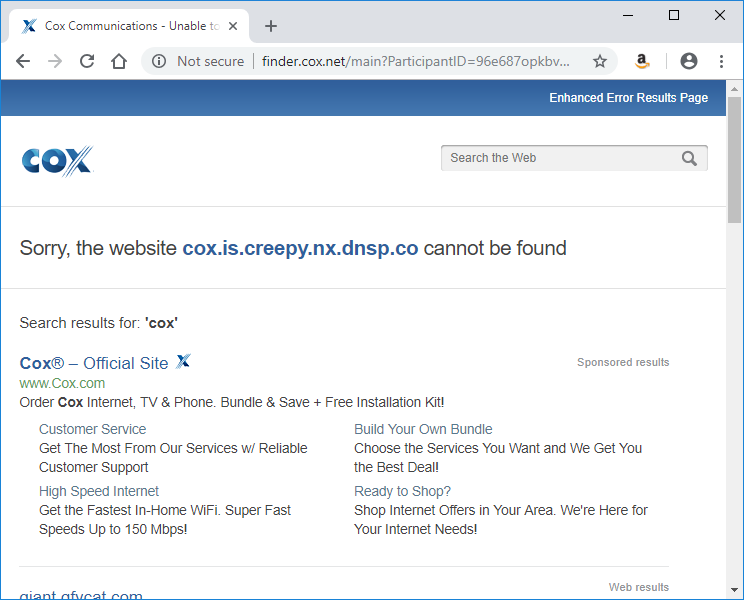The height and width of the screenshot is (600, 744).
Task: Open the Ready to Shop? link
Action: point(402,491)
